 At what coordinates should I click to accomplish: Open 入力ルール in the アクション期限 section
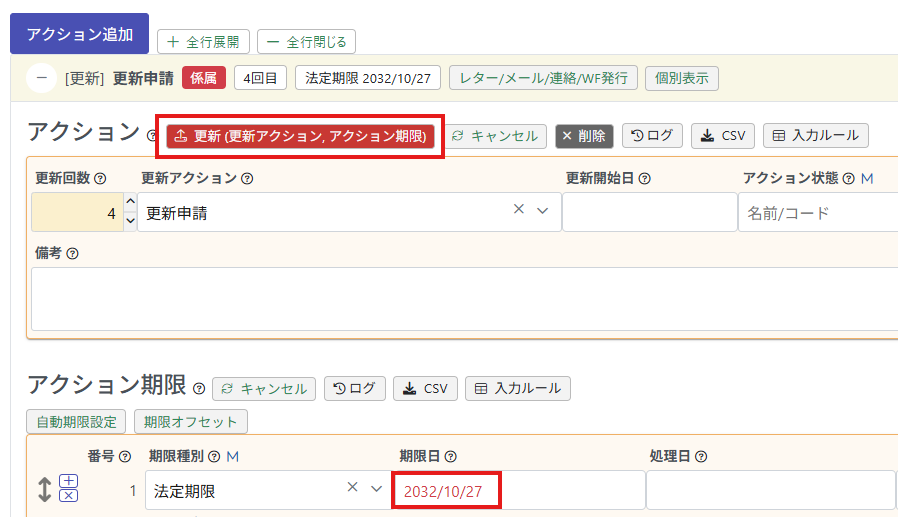click(x=518, y=388)
